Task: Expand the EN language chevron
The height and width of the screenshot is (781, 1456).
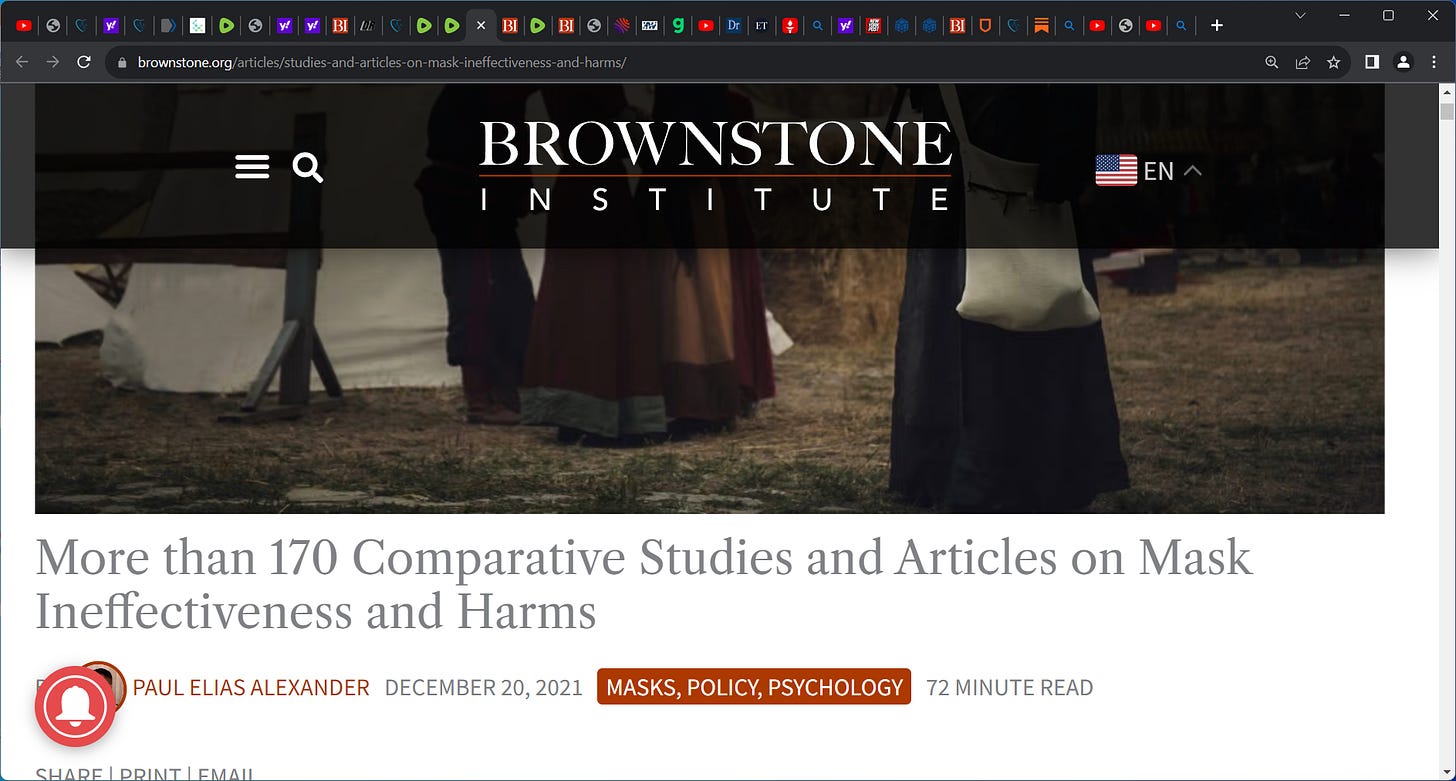Action: click(1192, 170)
